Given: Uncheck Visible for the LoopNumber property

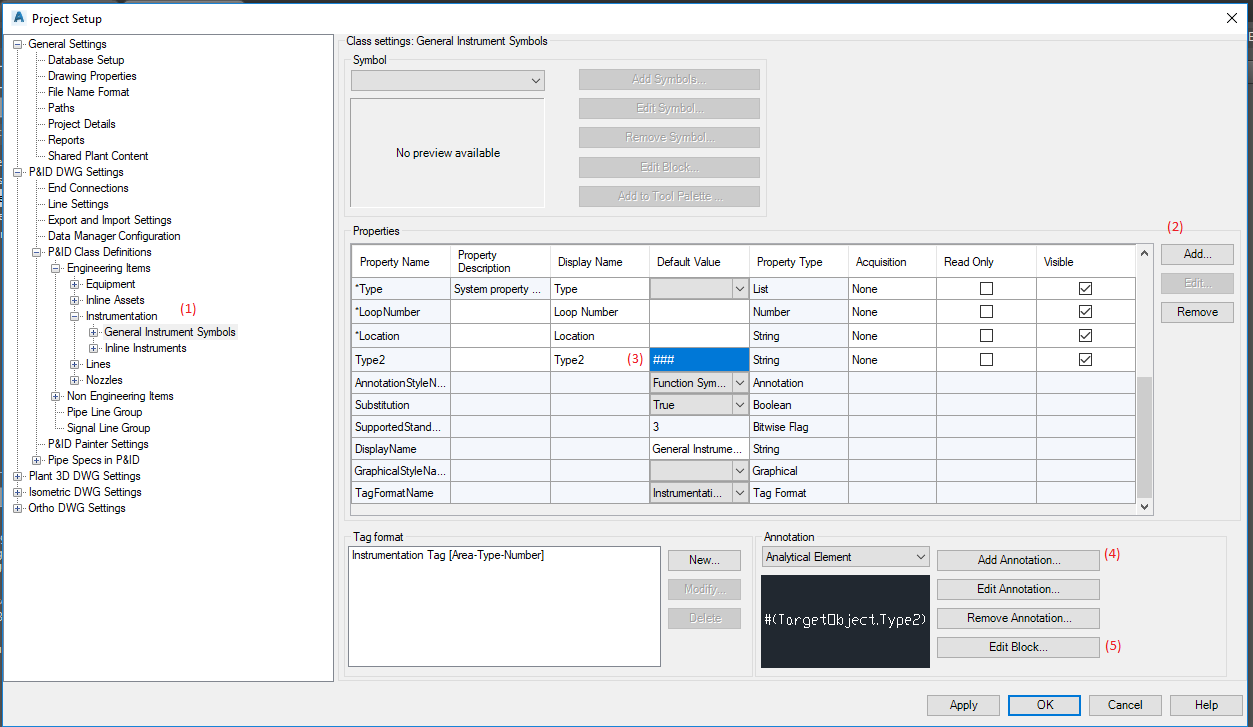Looking at the screenshot, I should [x=1085, y=311].
